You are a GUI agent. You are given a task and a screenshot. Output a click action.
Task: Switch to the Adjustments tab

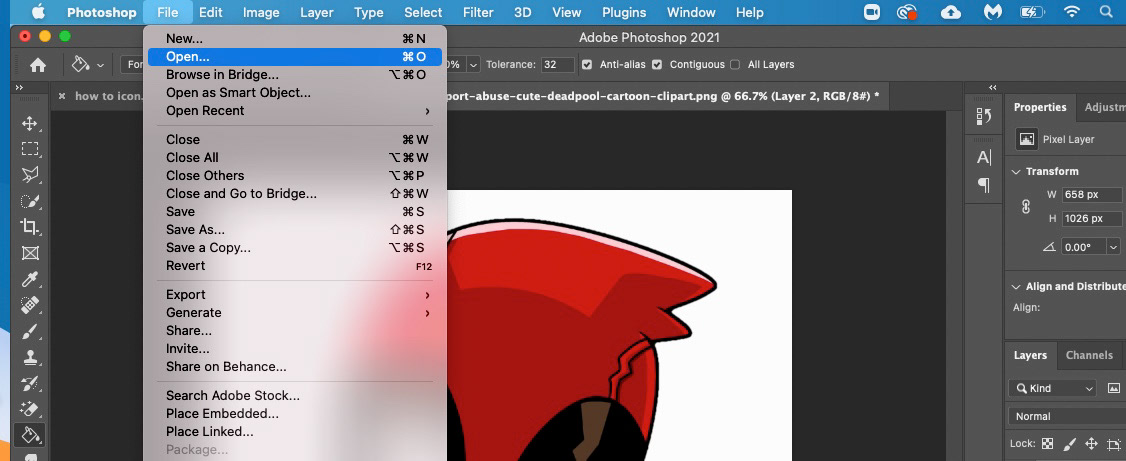pos(1104,107)
